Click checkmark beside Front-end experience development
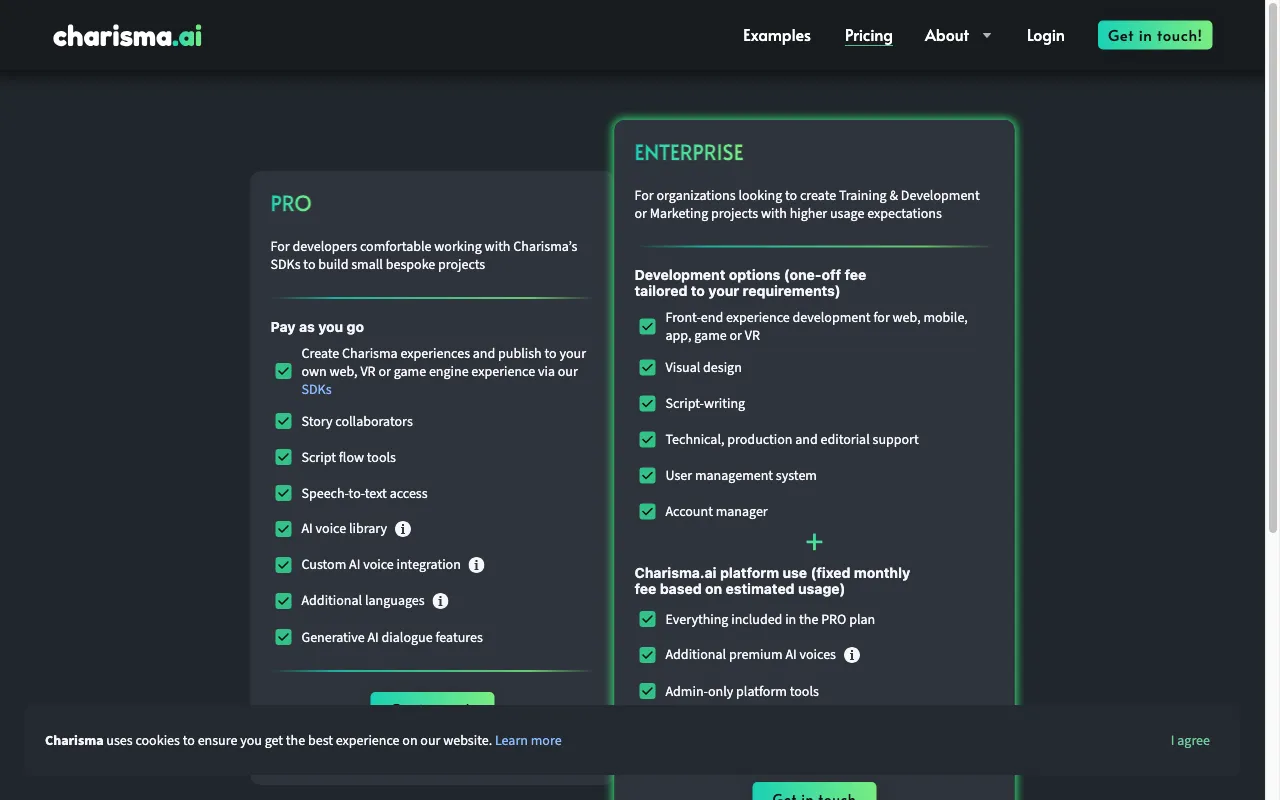 647,326
